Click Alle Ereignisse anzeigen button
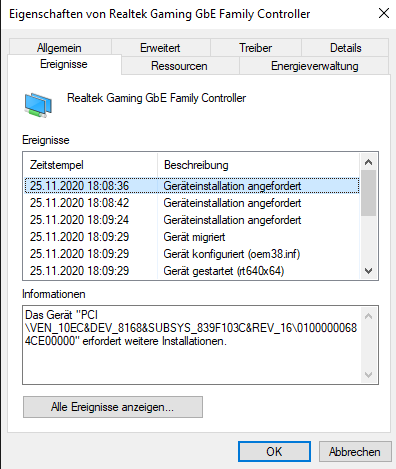 [x=113, y=407]
